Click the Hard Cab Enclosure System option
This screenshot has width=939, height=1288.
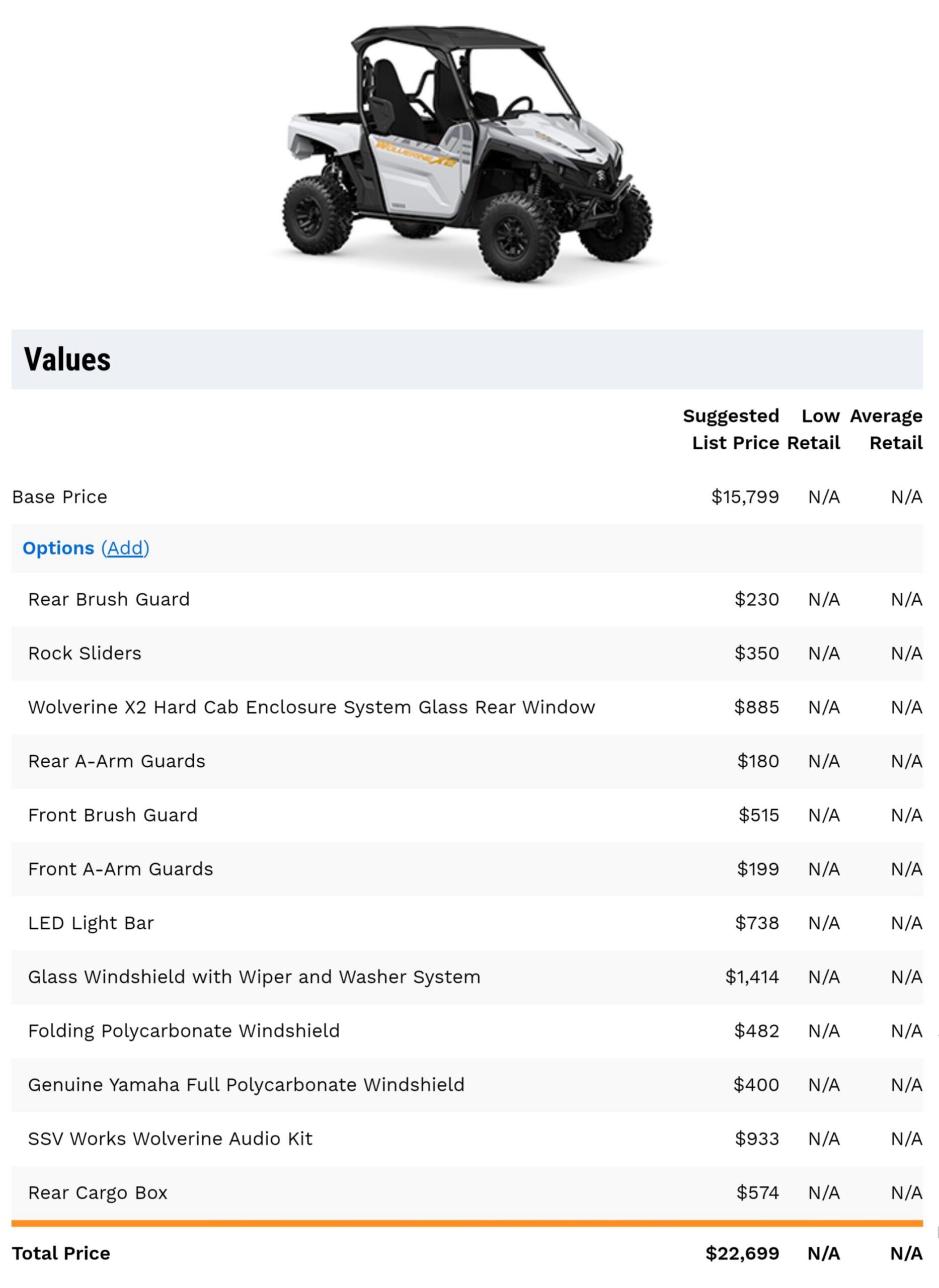click(x=311, y=707)
